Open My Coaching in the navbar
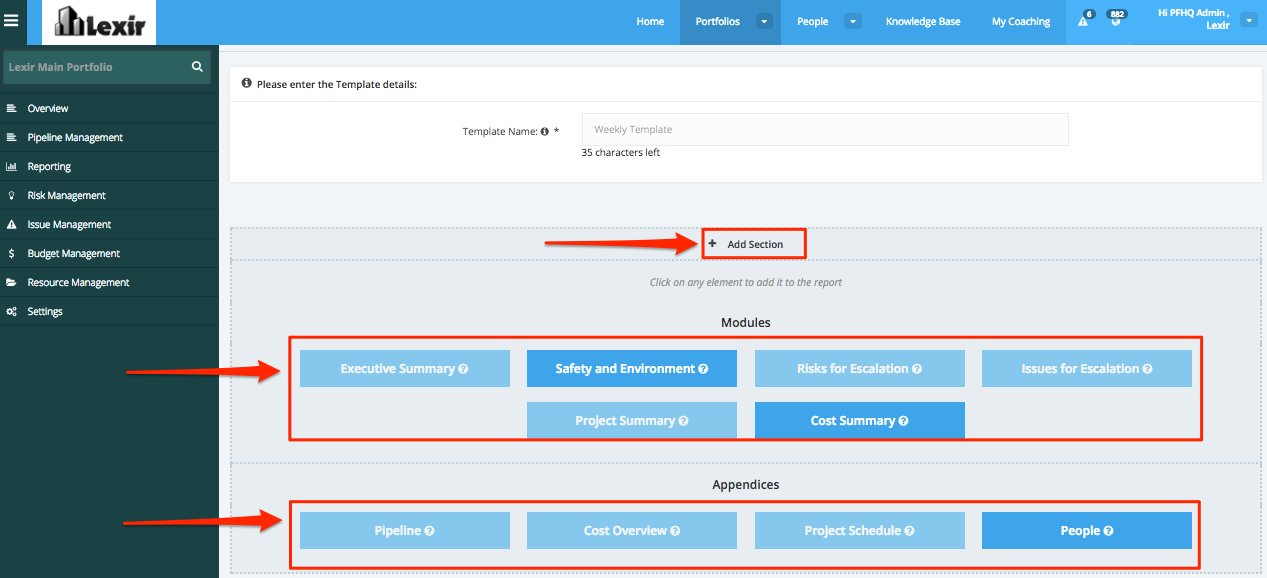This screenshot has width=1267, height=578. click(1021, 21)
